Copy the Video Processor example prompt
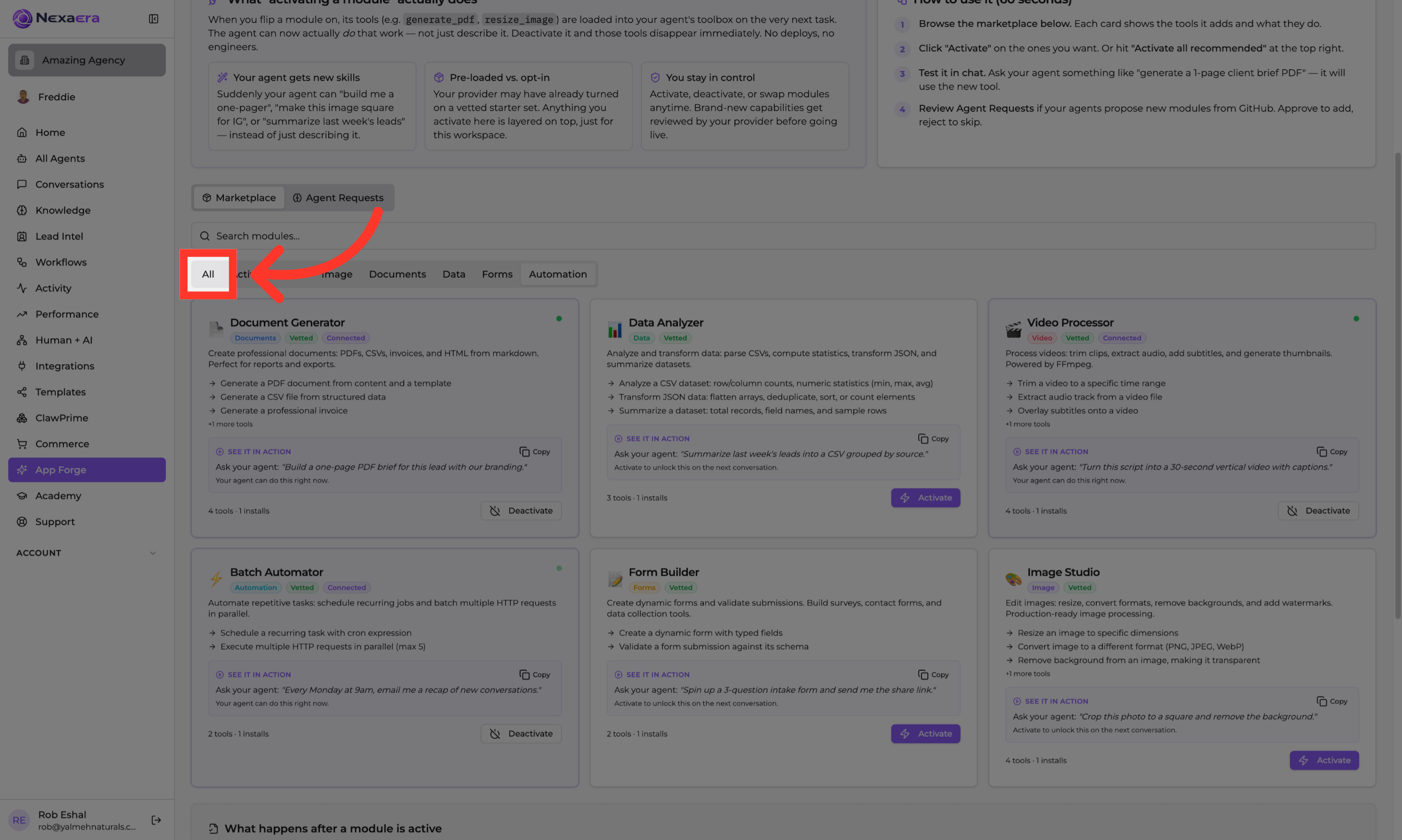1402x840 pixels. [1332, 452]
